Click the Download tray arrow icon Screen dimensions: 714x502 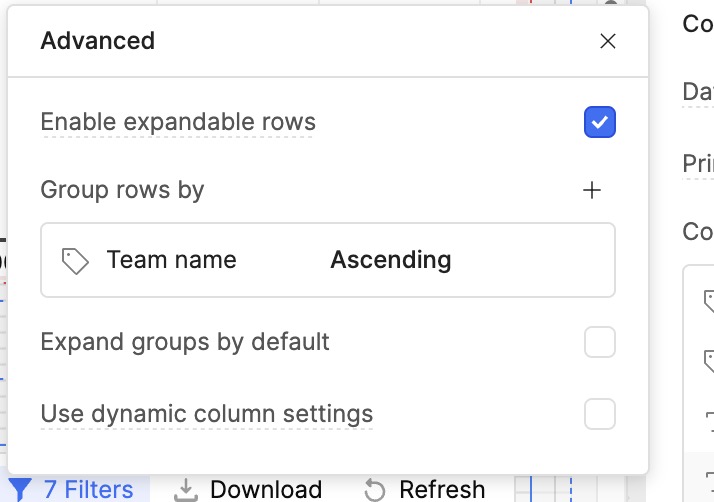pyautogui.click(x=186, y=490)
